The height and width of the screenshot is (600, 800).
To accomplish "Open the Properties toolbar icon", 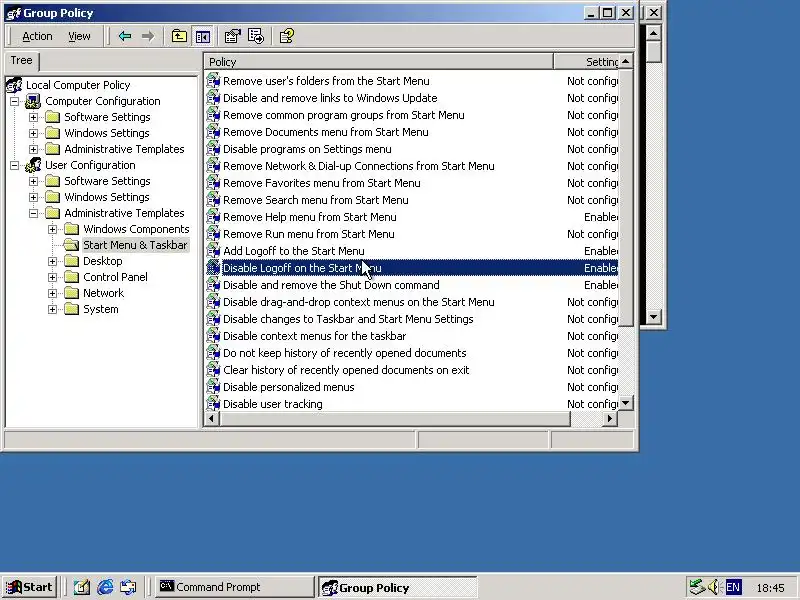I will [x=233, y=36].
